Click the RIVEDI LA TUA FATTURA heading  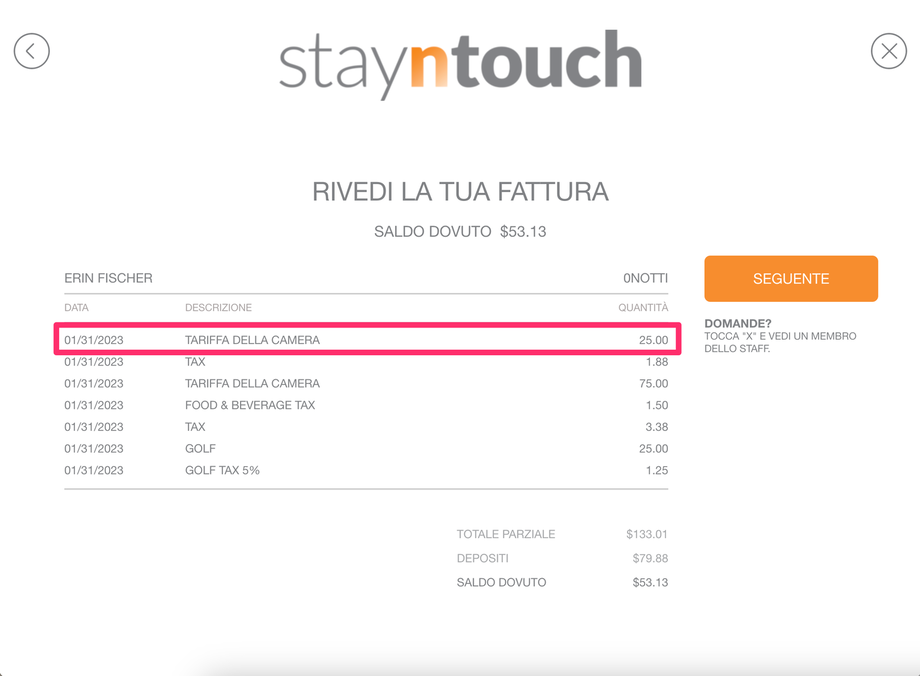pyautogui.click(x=461, y=192)
